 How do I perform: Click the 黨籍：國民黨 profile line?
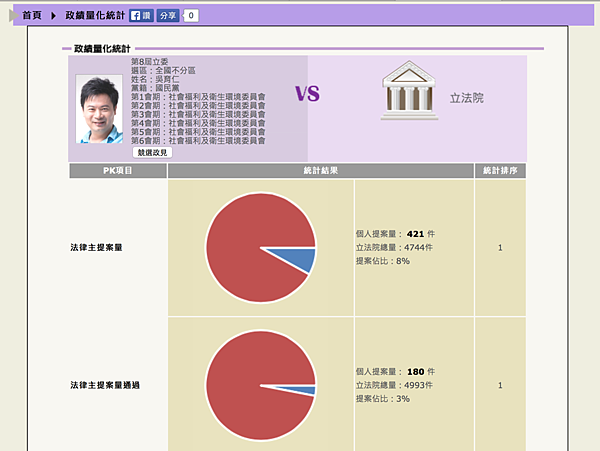click(x=155, y=88)
